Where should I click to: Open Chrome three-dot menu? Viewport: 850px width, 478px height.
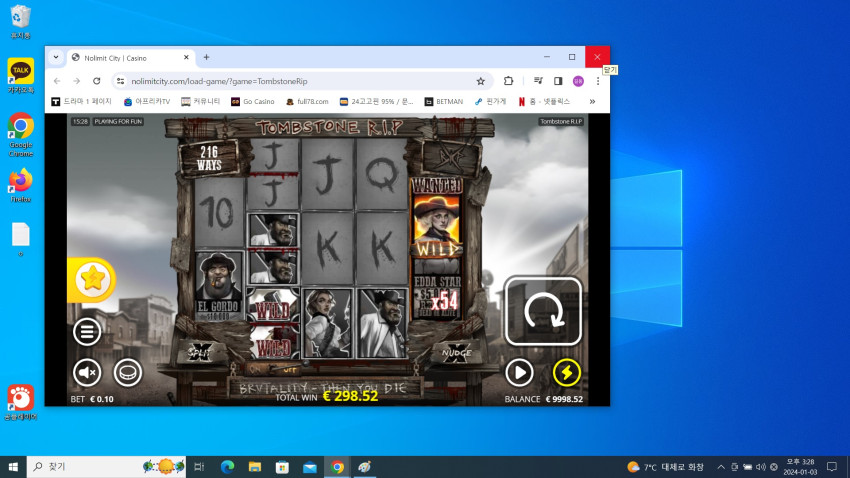(x=598, y=81)
